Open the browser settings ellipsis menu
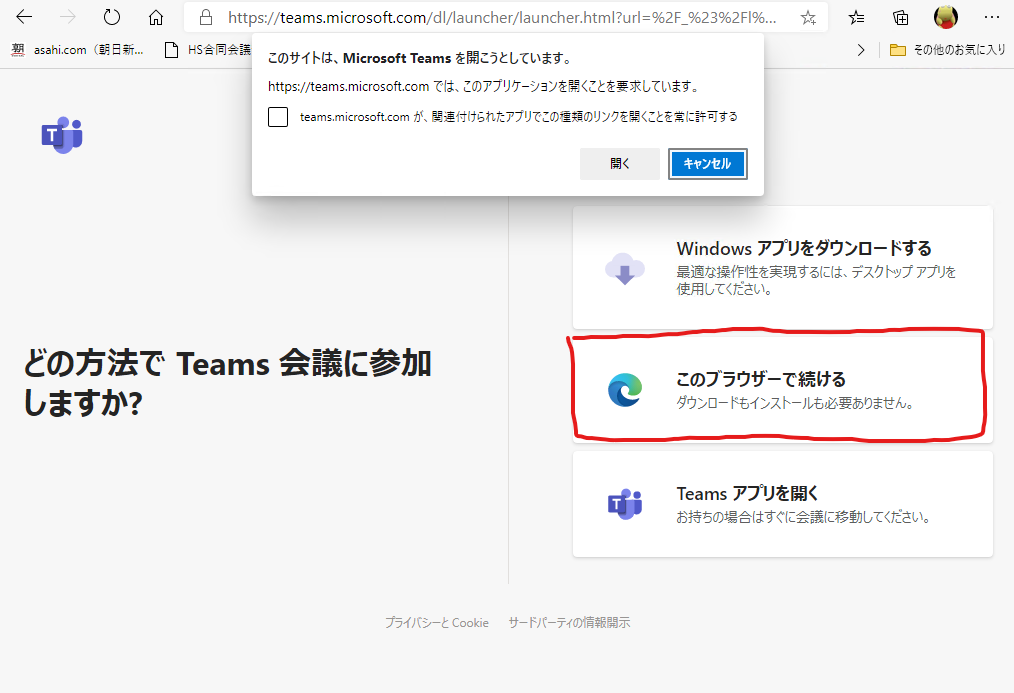The height and width of the screenshot is (693, 1014). pyautogui.click(x=993, y=17)
